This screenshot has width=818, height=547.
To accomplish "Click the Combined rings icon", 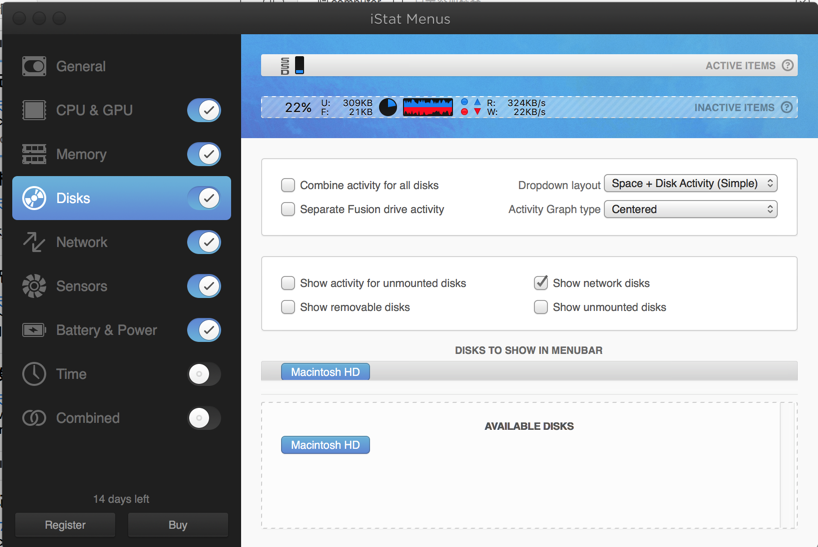I will tap(34, 418).
